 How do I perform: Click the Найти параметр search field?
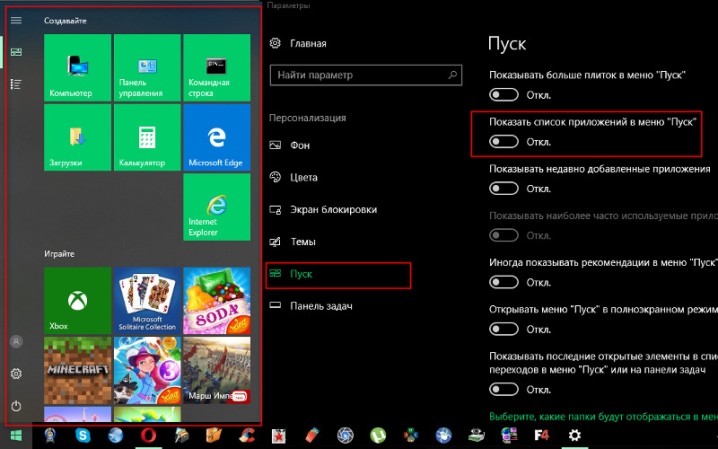point(366,75)
